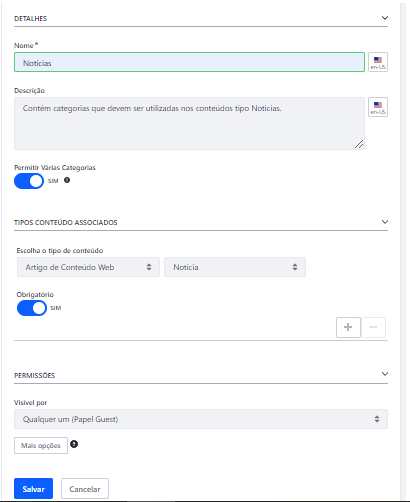Click the Salvar button
The height and width of the screenshot is (502, 410).
33,489
